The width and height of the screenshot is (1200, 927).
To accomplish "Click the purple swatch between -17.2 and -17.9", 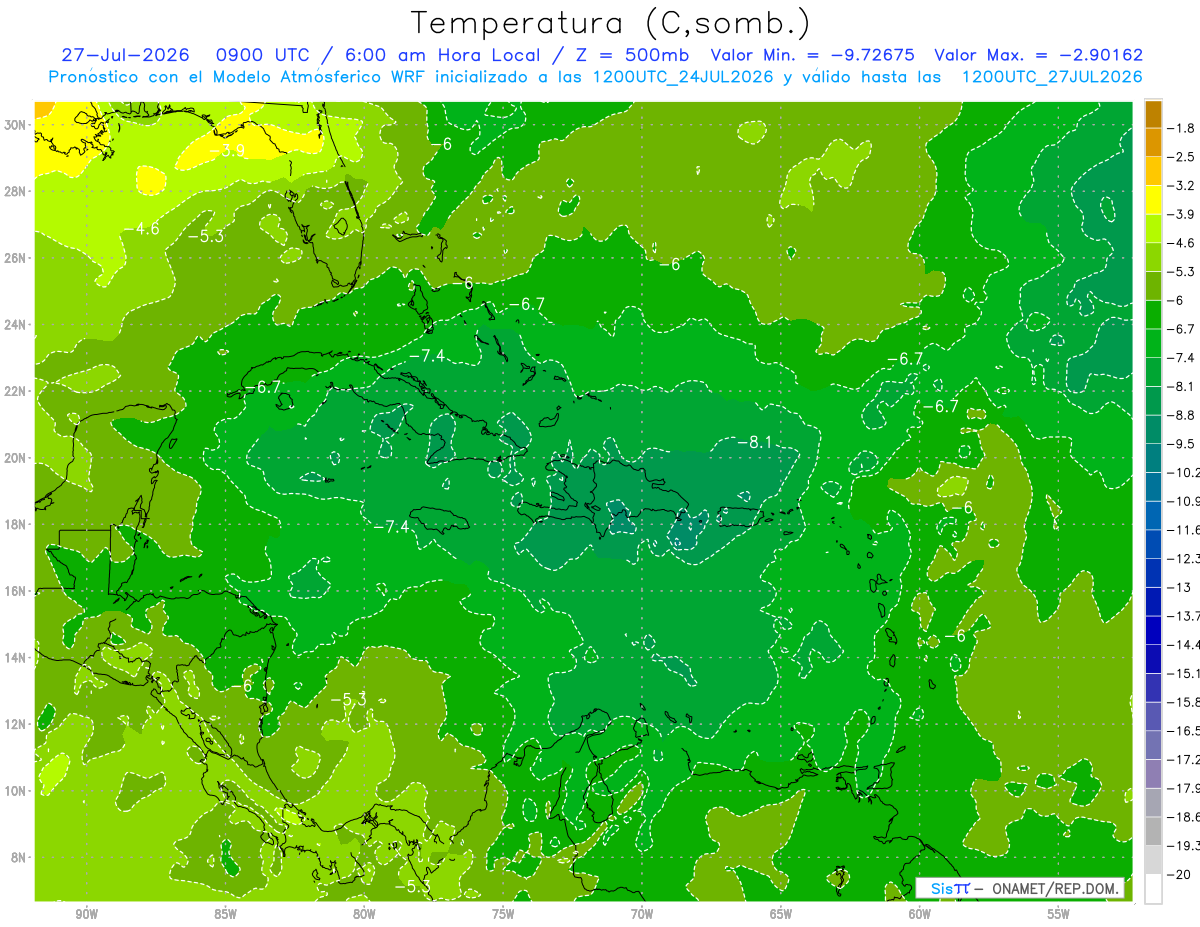I will (1153, 774).
